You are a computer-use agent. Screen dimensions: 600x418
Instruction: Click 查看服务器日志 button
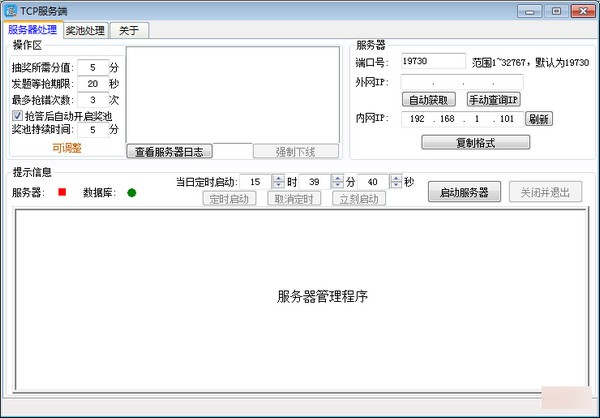coord(169,152)
